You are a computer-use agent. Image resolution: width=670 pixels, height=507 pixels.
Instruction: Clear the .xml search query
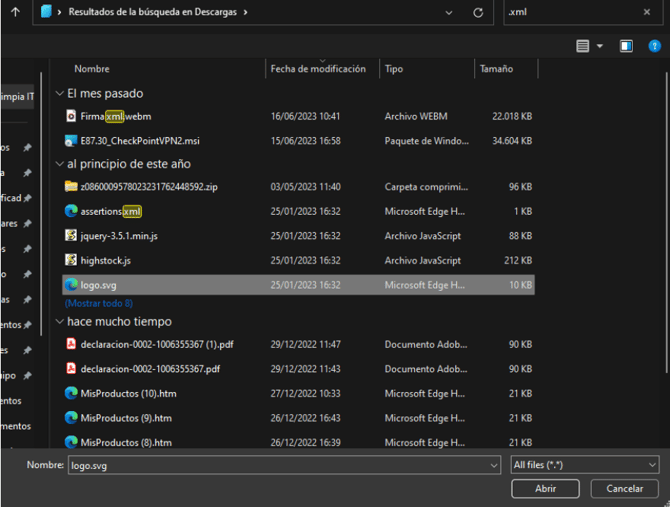point(647,12)
